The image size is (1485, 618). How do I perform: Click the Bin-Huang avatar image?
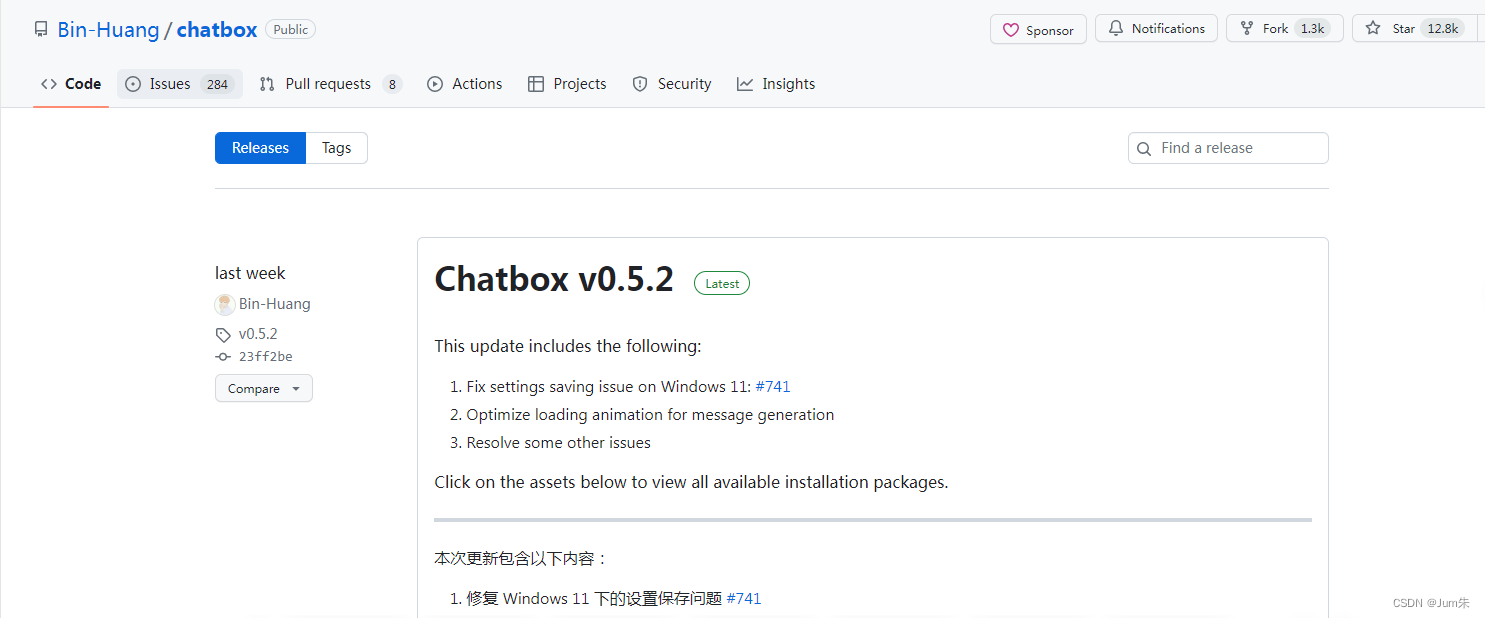(x=225, y=304)
